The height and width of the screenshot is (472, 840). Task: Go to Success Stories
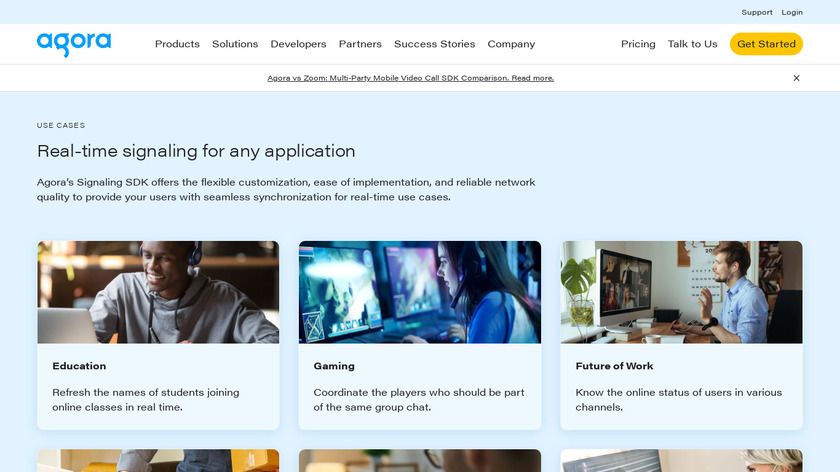click(x=434, y=44)
